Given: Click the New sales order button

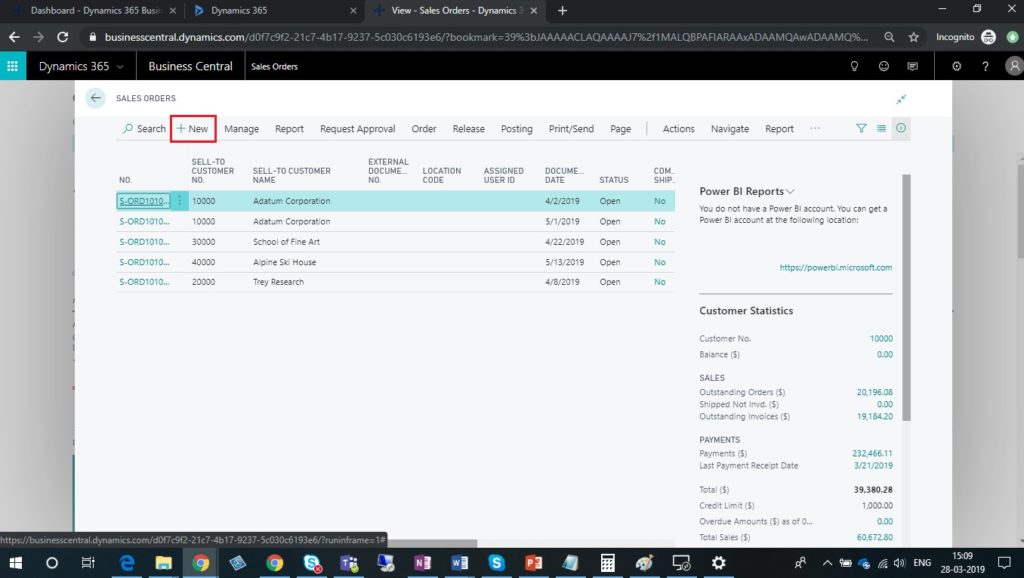Looking at the screenshot, I should [x=193, y=129].
